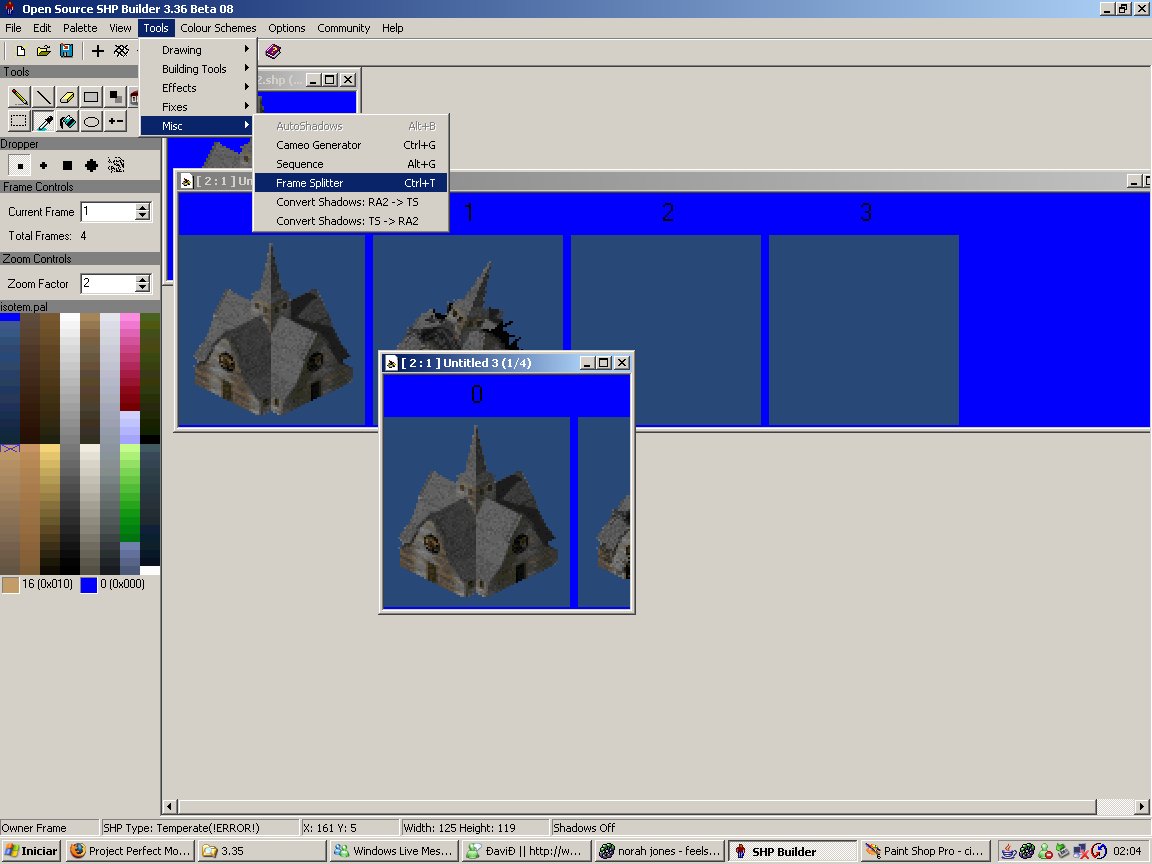Choose the square brush shape
This screenshot has height=864, width=1152.
(67, 165)
